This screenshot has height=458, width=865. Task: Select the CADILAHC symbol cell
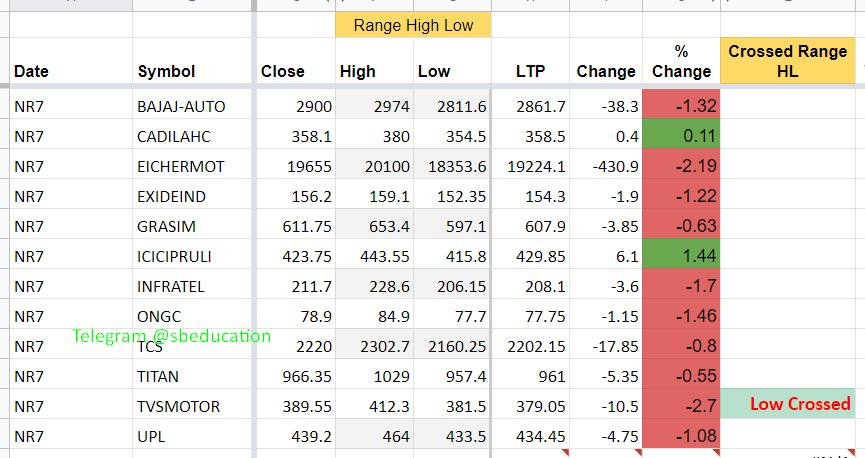click(191, 136)
